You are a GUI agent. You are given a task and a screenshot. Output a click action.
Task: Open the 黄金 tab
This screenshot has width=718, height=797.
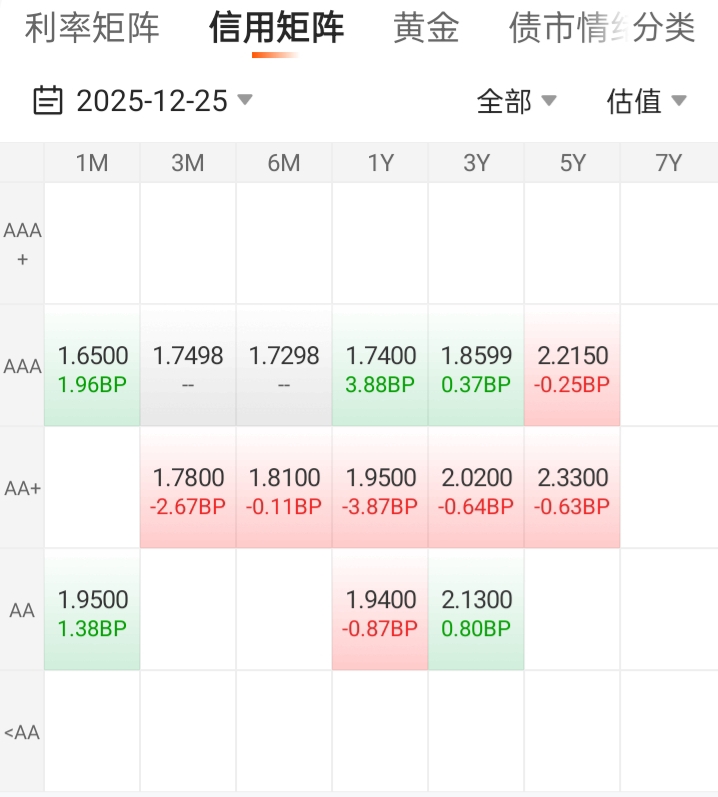coord(426,28)
